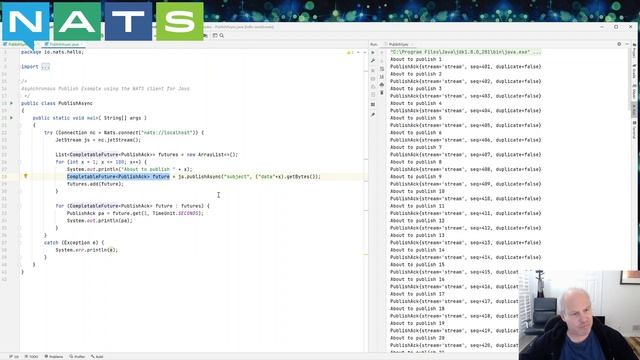Click the wrench icon in the Run toolbar
Screen dimensions: 640x360
coord(373,60)
